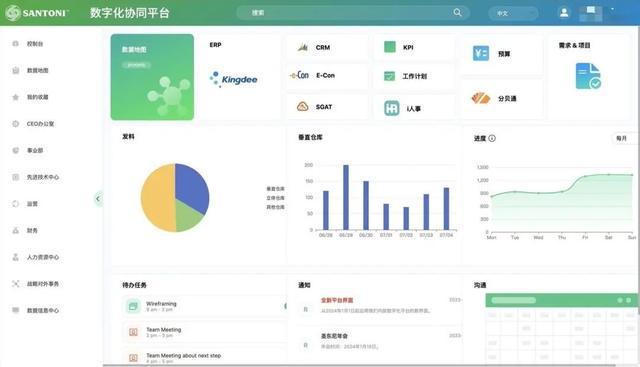Select 战略对外事务 in the sidebar
The image size is (640, 367).
click(x=42, y=284)
